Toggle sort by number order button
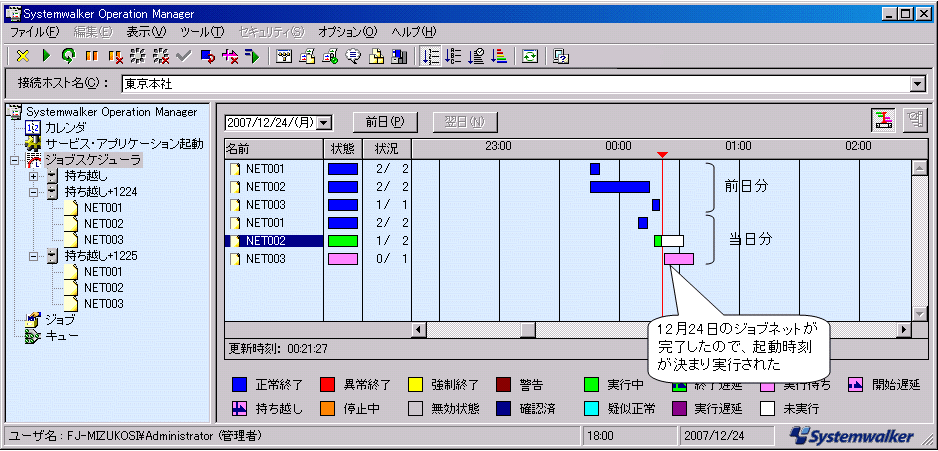The image size is (938, 451). pos(430,56)
